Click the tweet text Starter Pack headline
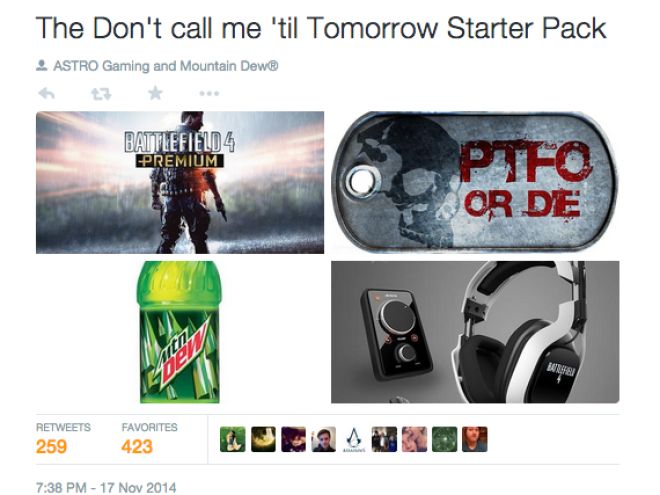The width and height of the screenshot is (660, 495). pos(321,29)
